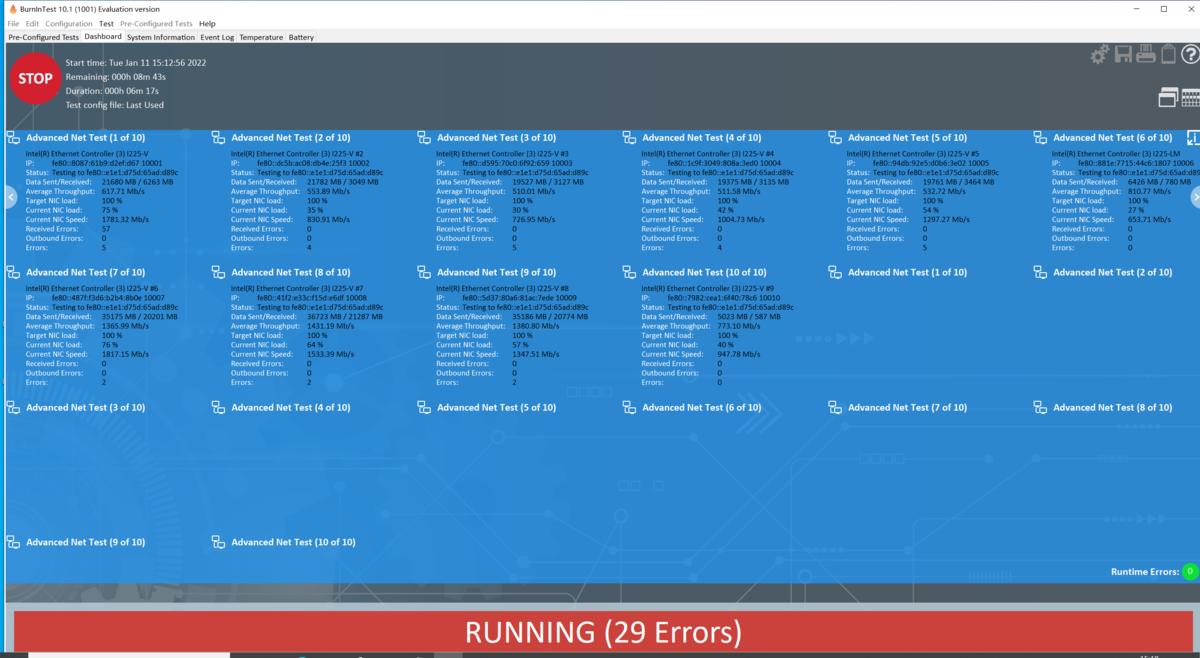
Task: Click Received Errors value 57
Action: 106,229
